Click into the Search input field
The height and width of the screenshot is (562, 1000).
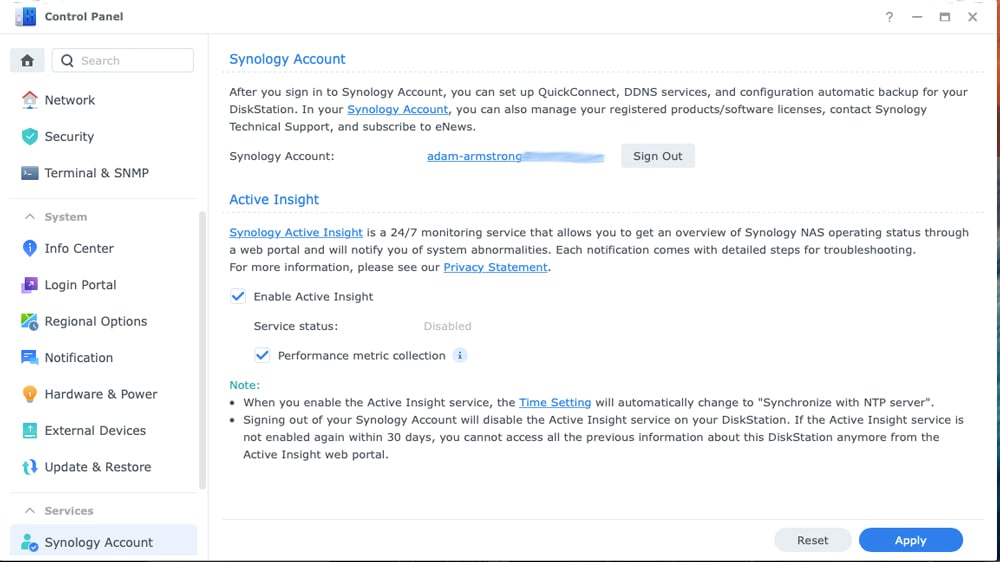point(122,61)
